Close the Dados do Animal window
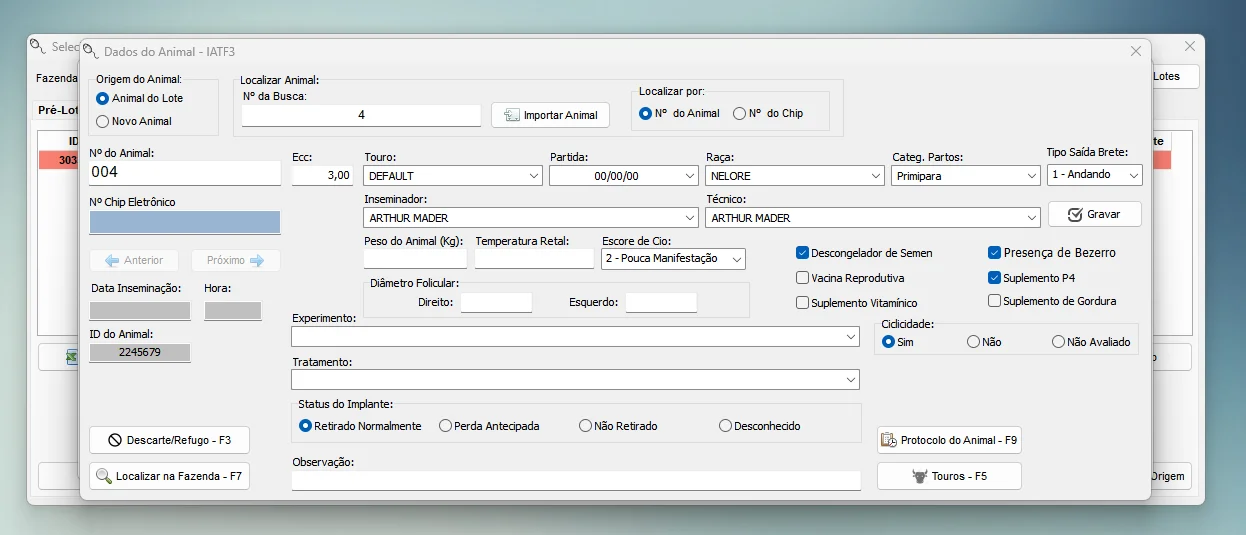 point(1135,51)
